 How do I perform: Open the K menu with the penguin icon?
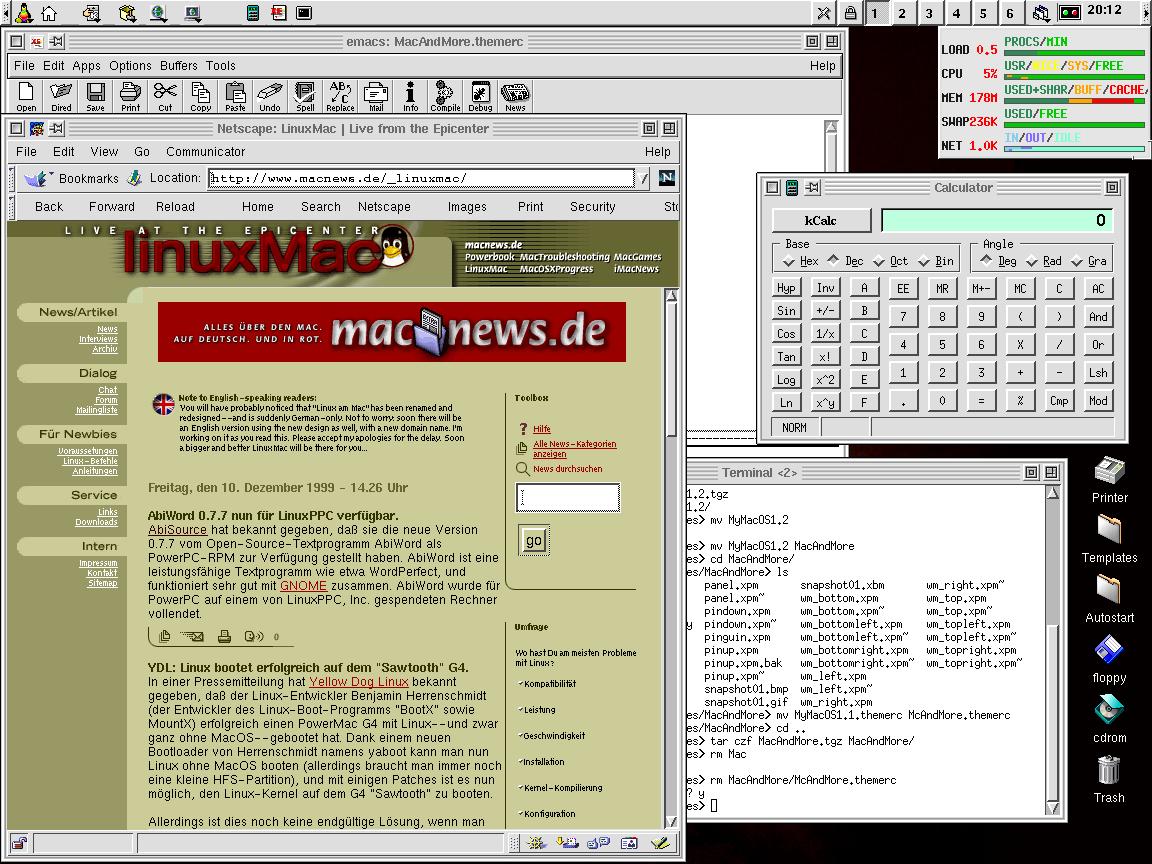[24, 12]
